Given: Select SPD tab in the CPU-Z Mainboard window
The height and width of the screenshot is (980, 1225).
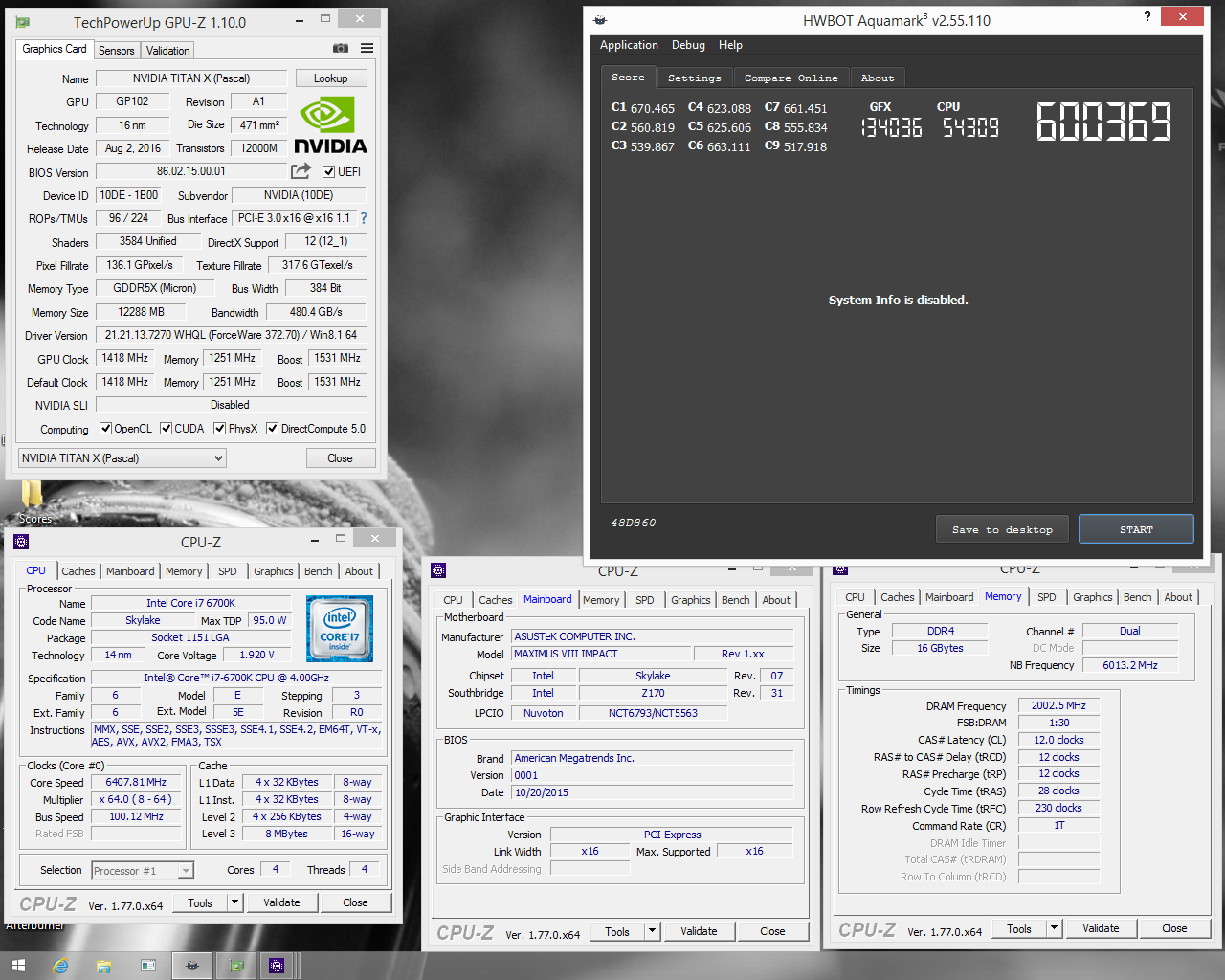Looking at the screenshot, I should [645, 600].
